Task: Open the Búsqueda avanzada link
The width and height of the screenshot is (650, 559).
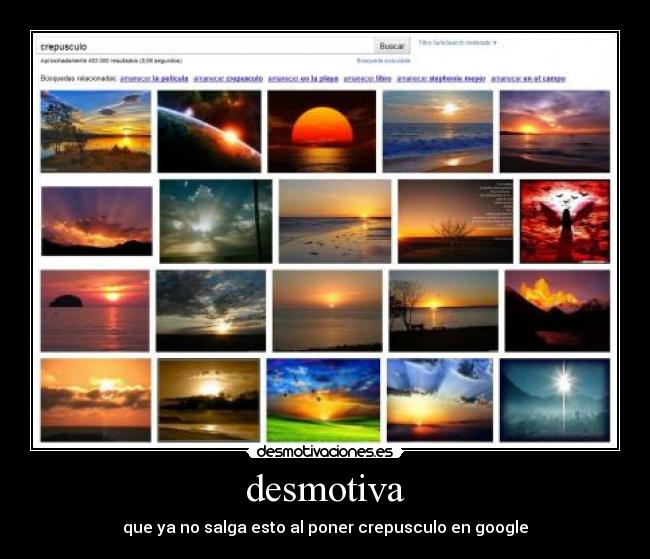Action: [x=383, y=61]
